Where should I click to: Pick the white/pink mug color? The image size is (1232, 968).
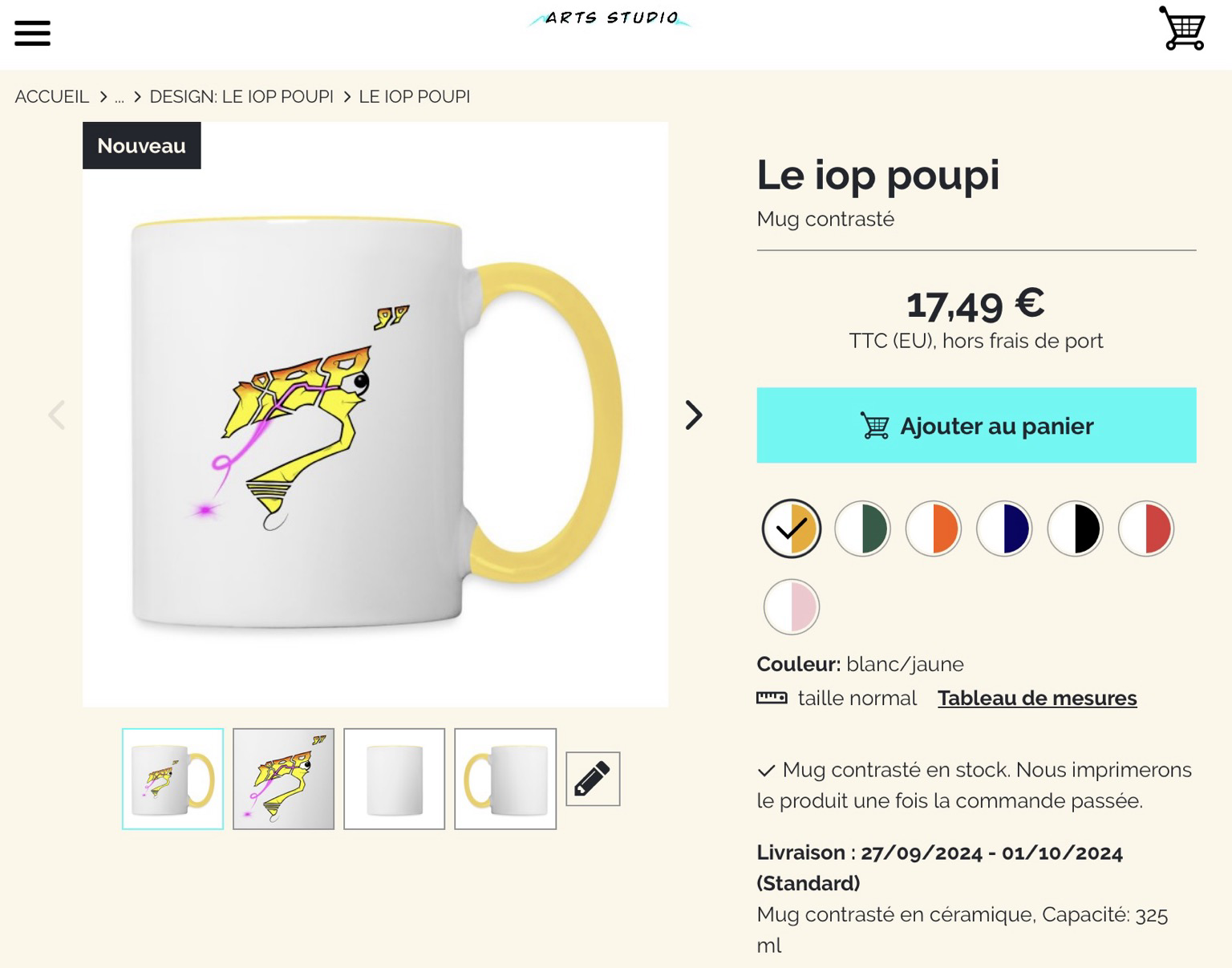(792, 606)
